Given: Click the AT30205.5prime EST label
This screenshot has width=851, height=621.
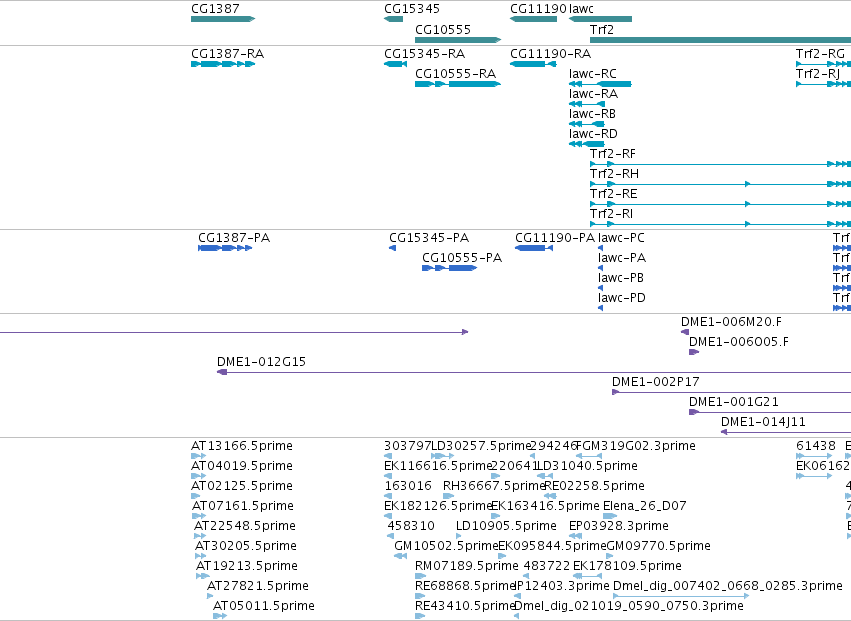Looking at the screenshot, I should [246, 547].
